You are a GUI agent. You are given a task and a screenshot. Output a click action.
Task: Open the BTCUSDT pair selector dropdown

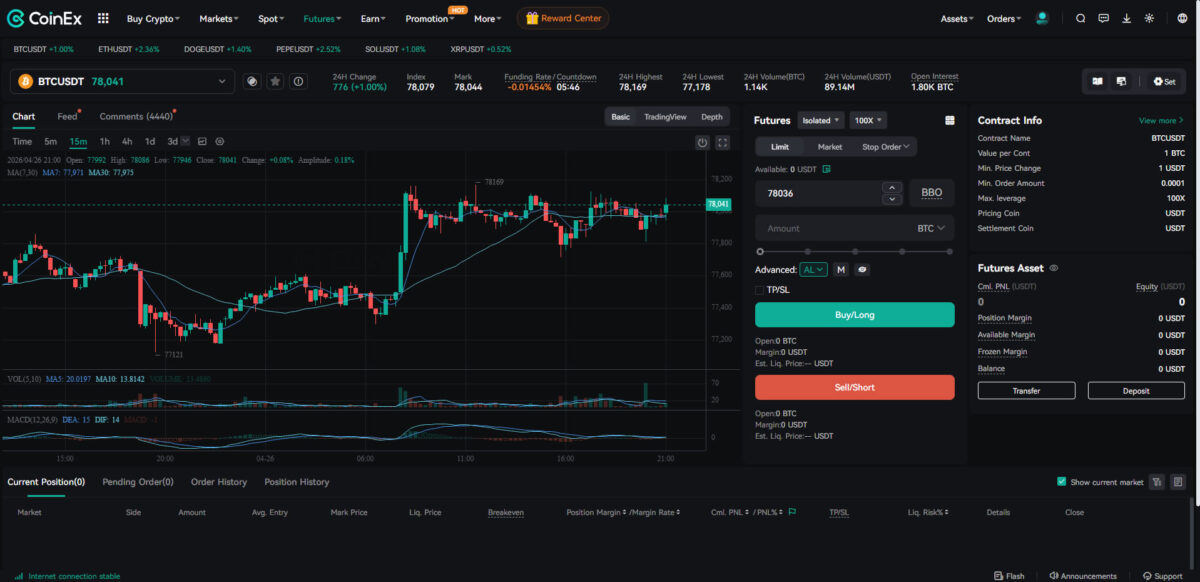click(x=122, y=81)
